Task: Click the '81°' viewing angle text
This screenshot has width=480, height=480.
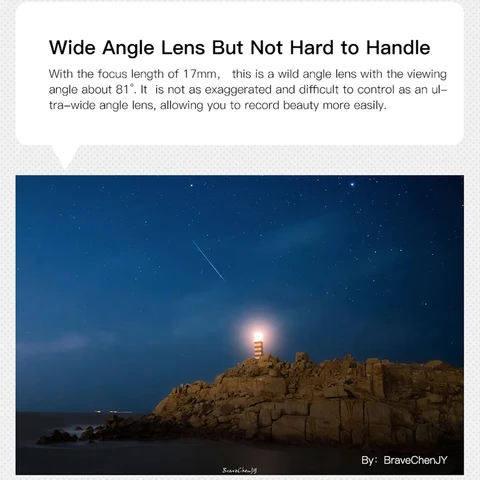Action: click(x=122, y=89)
